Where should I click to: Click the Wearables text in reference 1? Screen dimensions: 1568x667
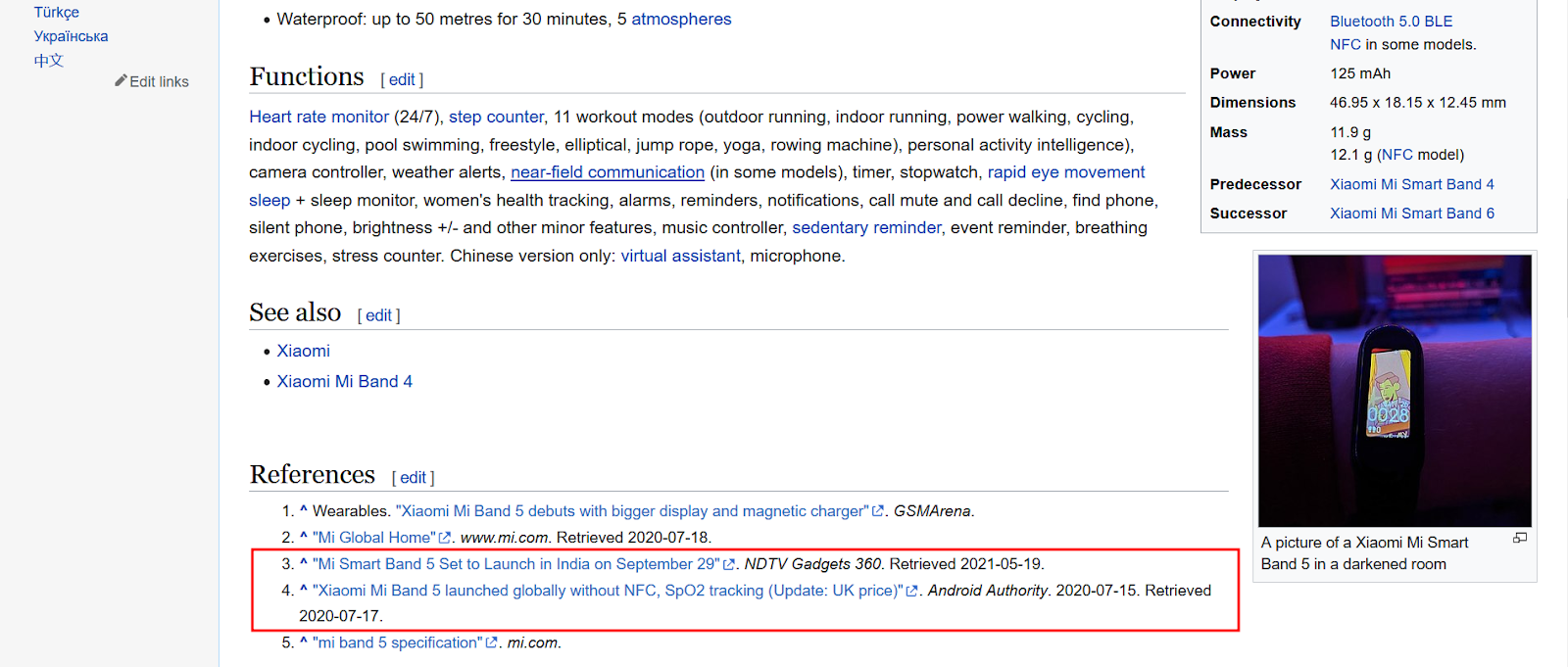[x=352, y=511]
